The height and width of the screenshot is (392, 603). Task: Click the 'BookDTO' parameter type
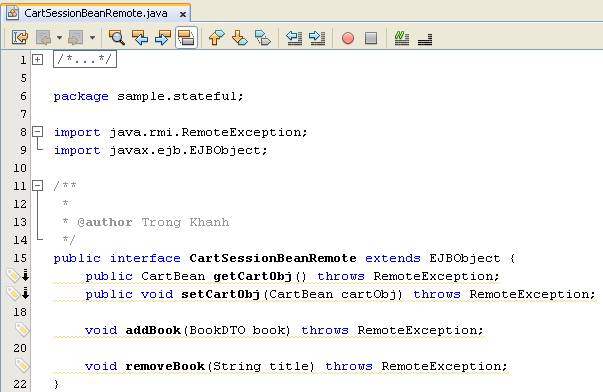(x=217, y=330)
